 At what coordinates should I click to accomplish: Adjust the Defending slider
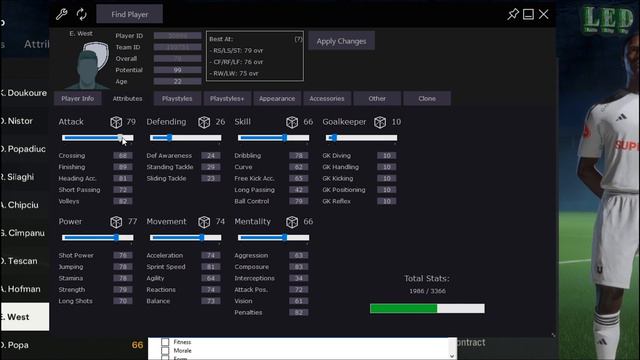186,138
